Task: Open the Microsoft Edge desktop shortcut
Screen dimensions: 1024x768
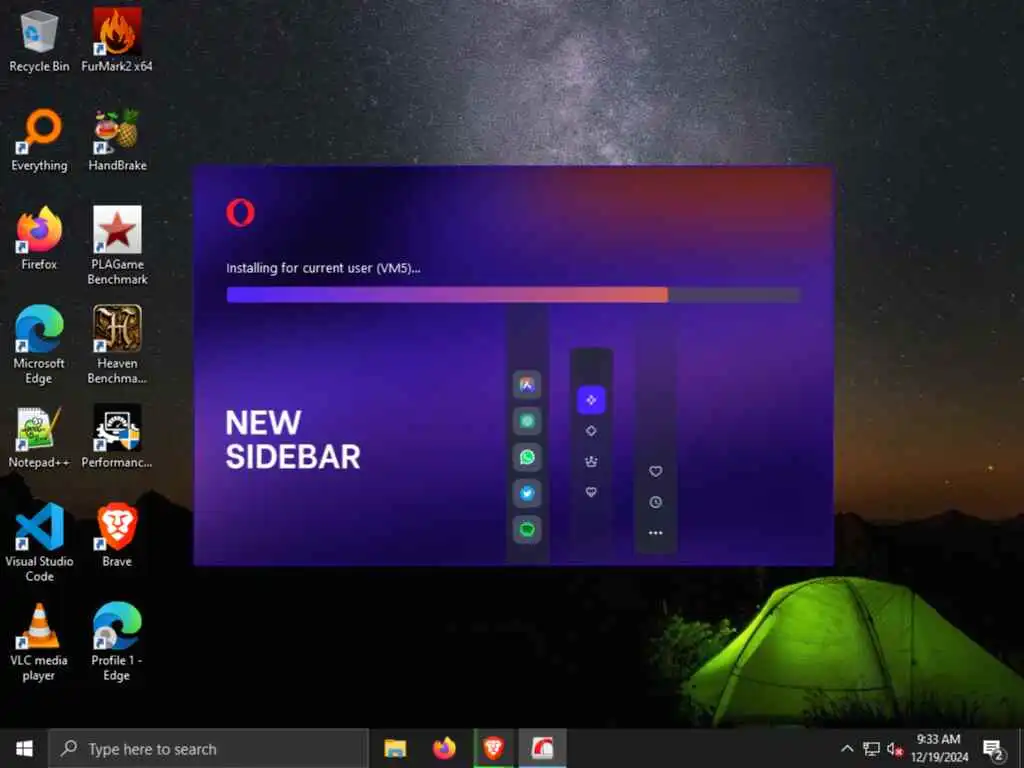Action: coord(39,345)
